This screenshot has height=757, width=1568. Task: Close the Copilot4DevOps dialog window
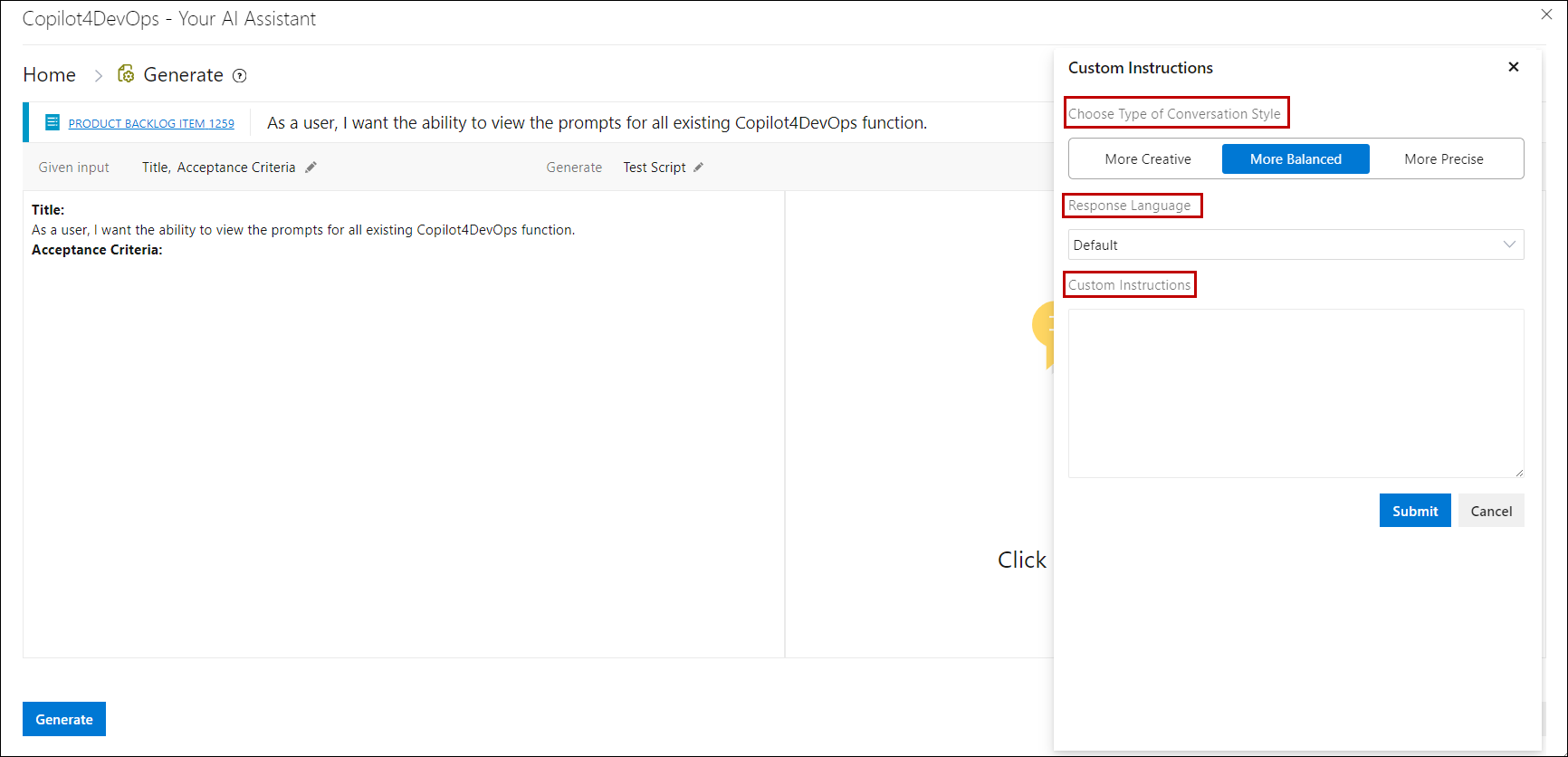pyautogui.click(x=1547, y=14)
